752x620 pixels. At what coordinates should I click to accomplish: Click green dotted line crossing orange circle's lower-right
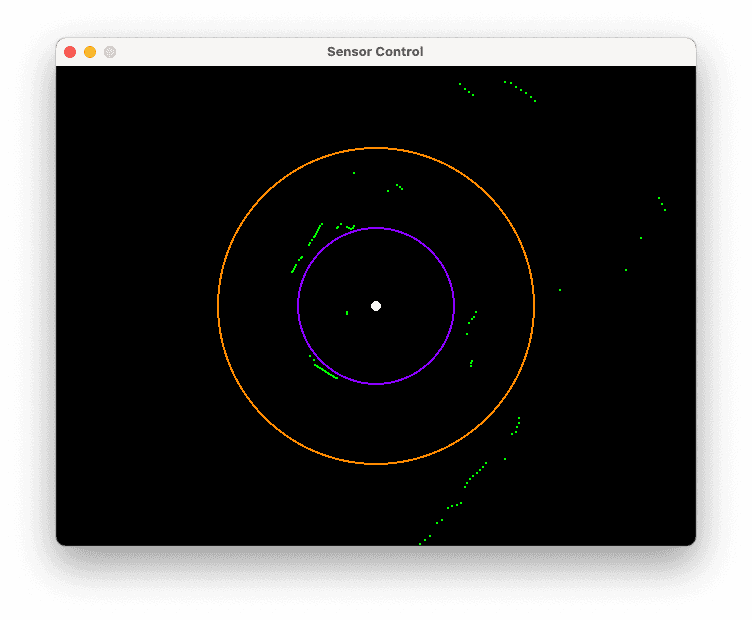476,474
